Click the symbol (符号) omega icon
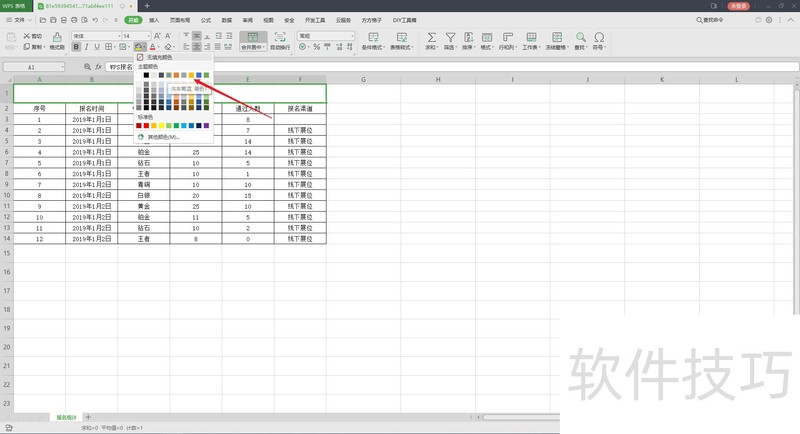Viewport: 800px width, 434px height. 599,37
